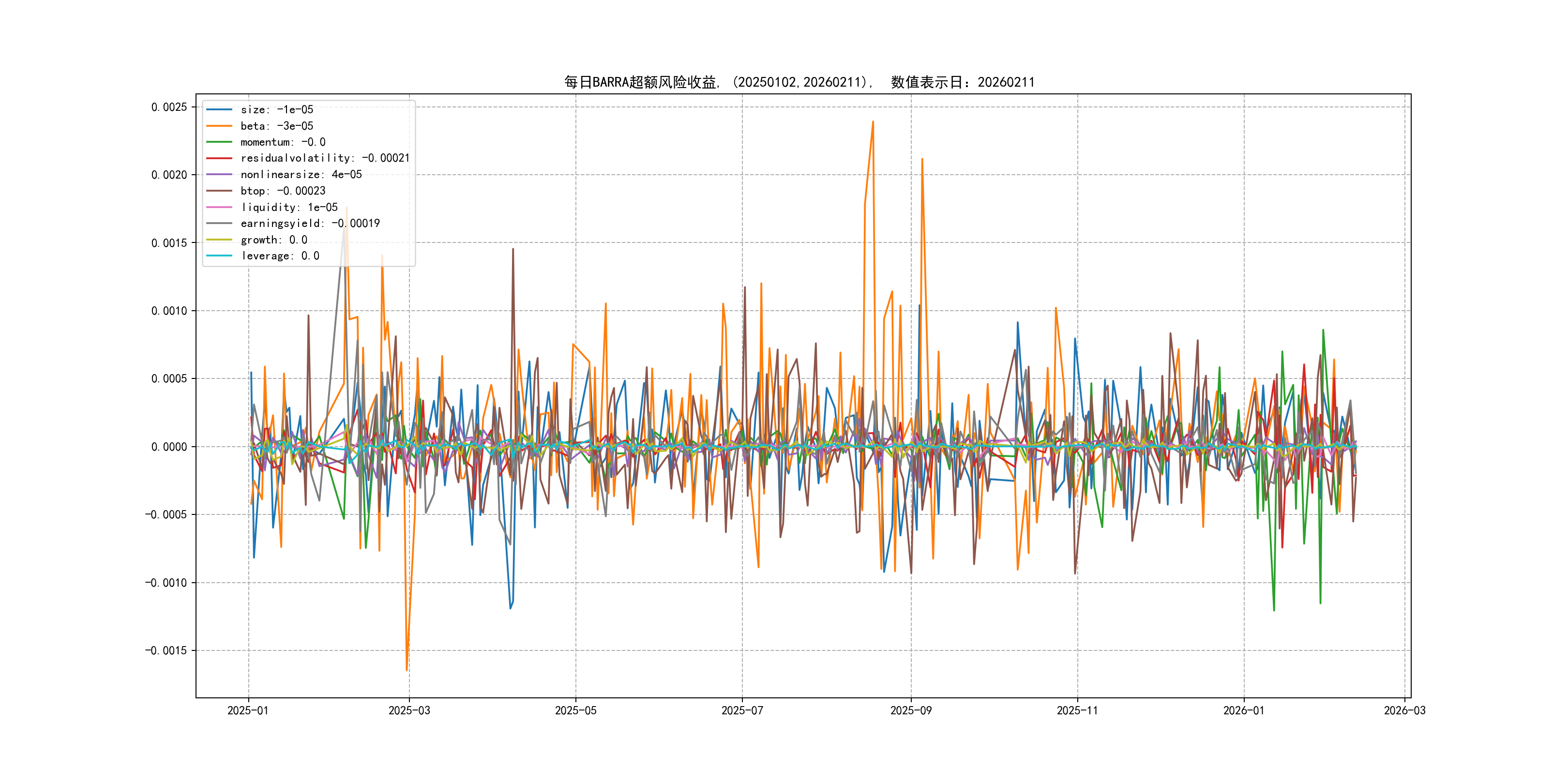1568x784 pixels.
Task: Click the purple nonlinearsize legend swatch
Action: [x=219, y=175]
